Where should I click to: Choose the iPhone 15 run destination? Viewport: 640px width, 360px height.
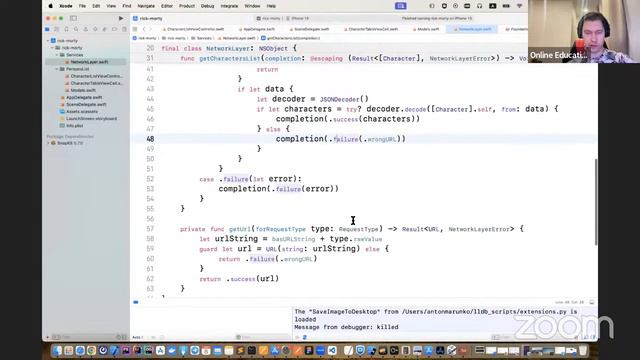coord(298,18)
